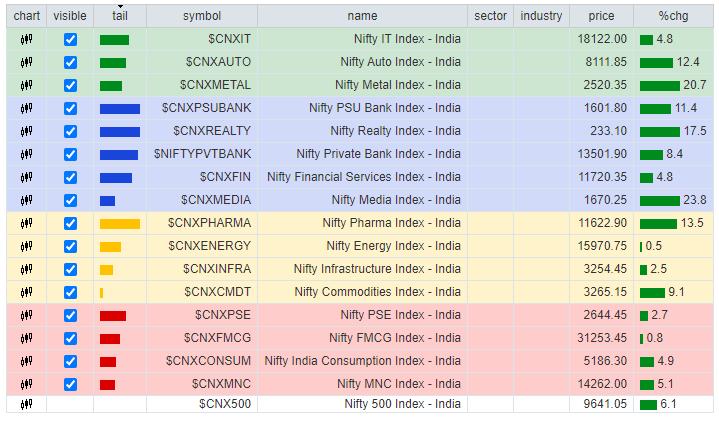The image size is (719, 423).
Task: Click chart icon for $CNXPHARMA row
Action: click(26, 223)
